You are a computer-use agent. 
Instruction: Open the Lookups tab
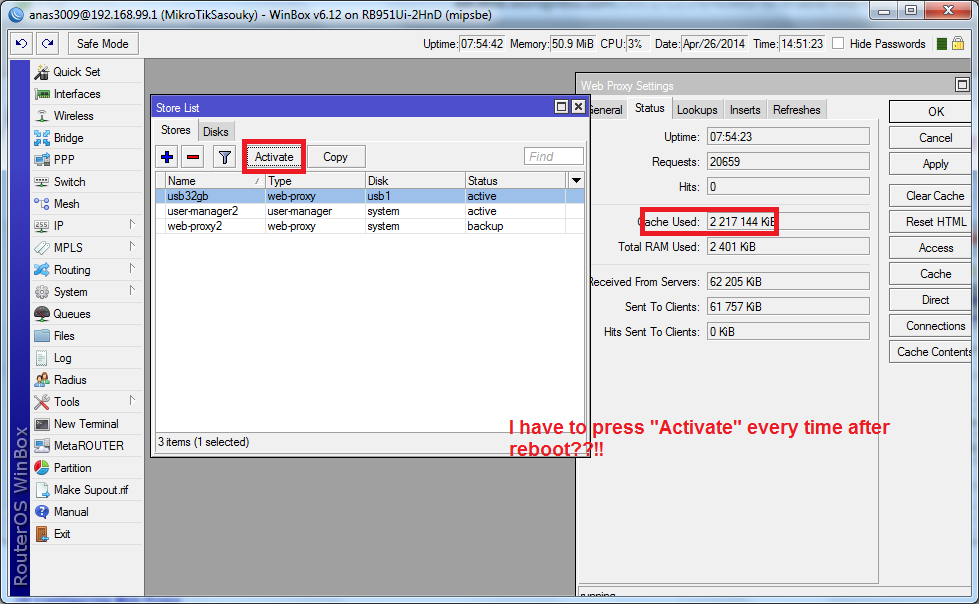tap(697, 110)
